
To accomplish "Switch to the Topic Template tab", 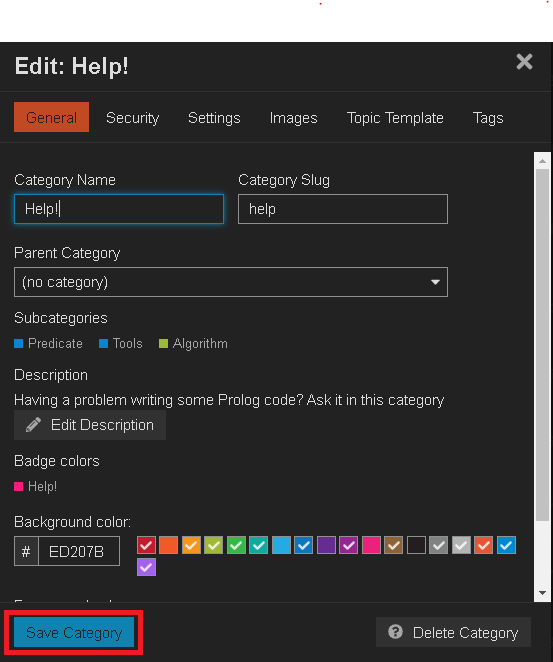I will [395, 117].
